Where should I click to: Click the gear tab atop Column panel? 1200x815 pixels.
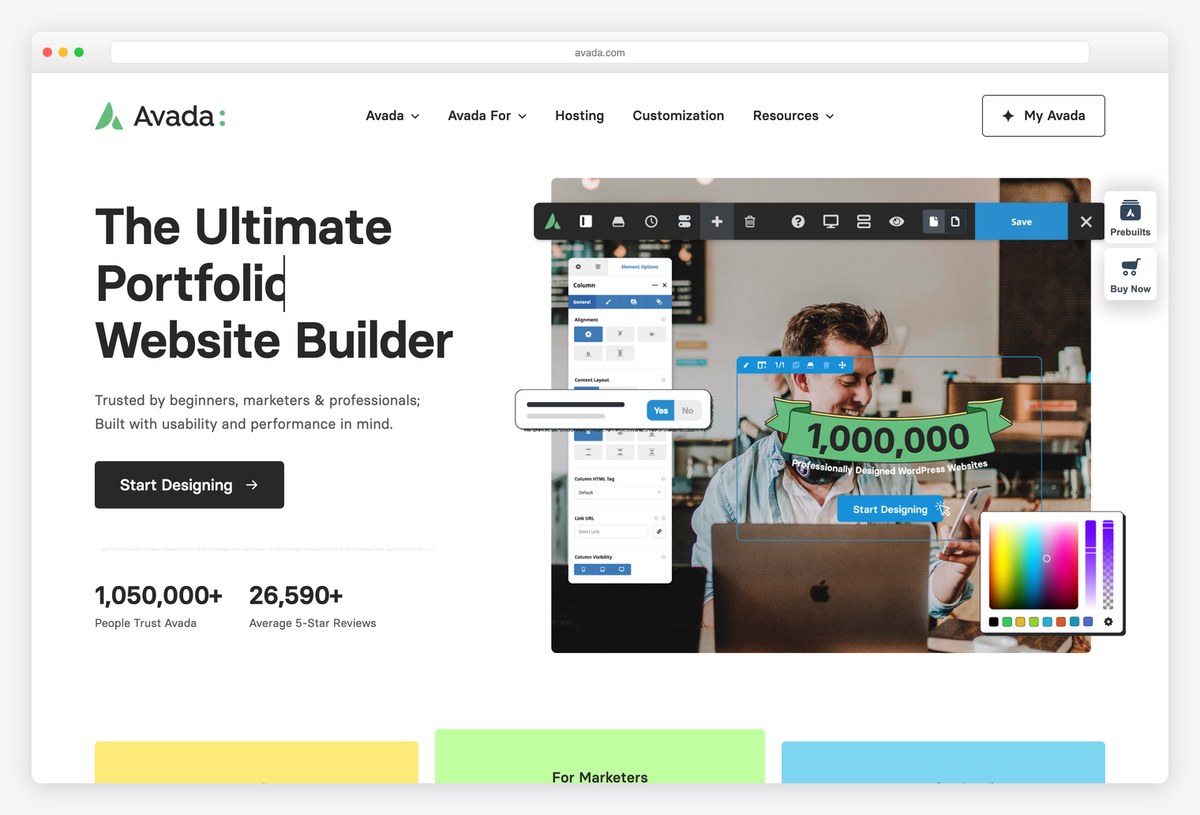click(x=578, y=267)
